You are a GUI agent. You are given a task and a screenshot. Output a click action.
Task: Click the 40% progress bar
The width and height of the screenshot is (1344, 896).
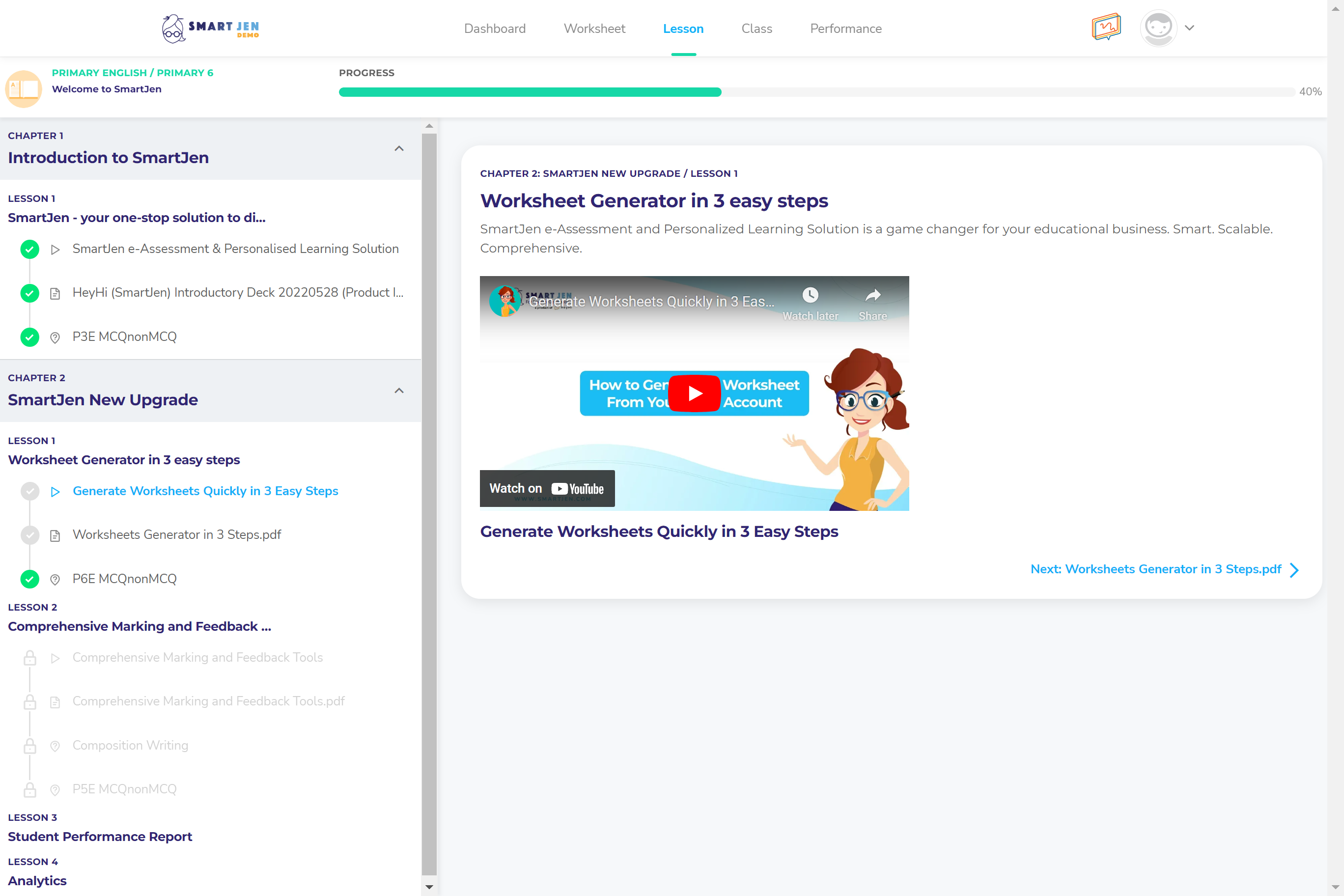pos(686,91)
